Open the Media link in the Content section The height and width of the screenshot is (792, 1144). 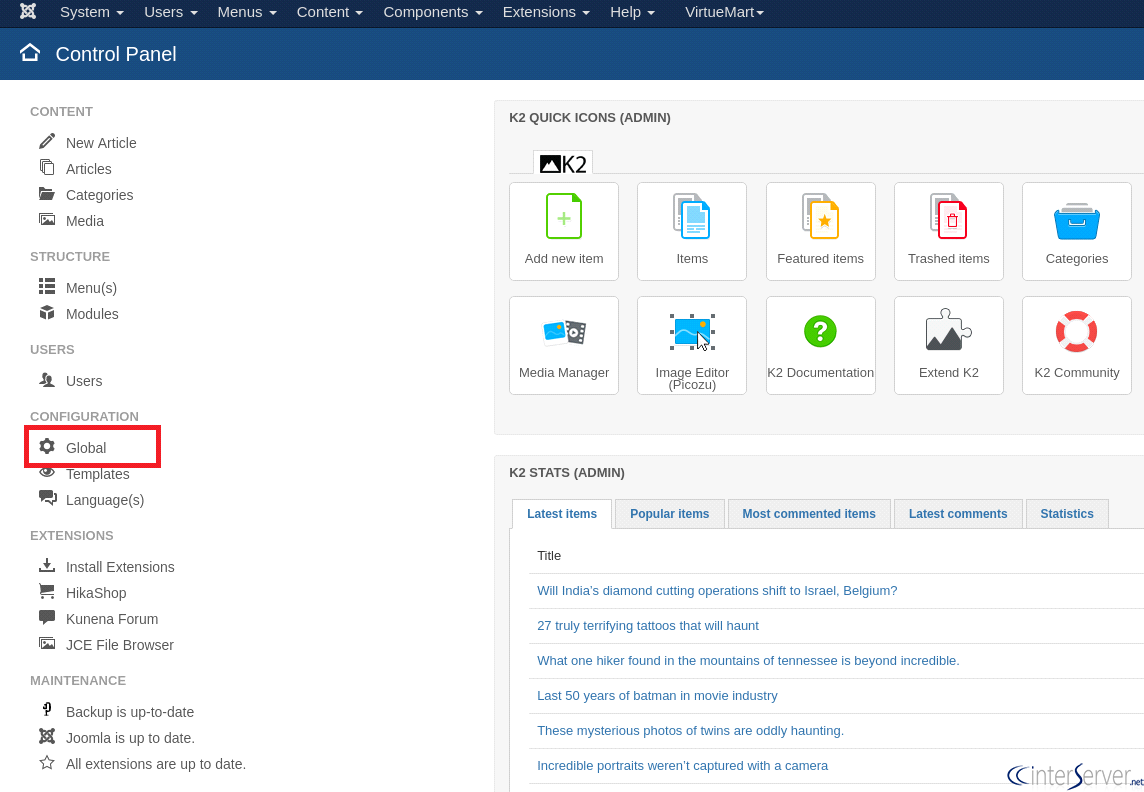[x=85, y=221]
